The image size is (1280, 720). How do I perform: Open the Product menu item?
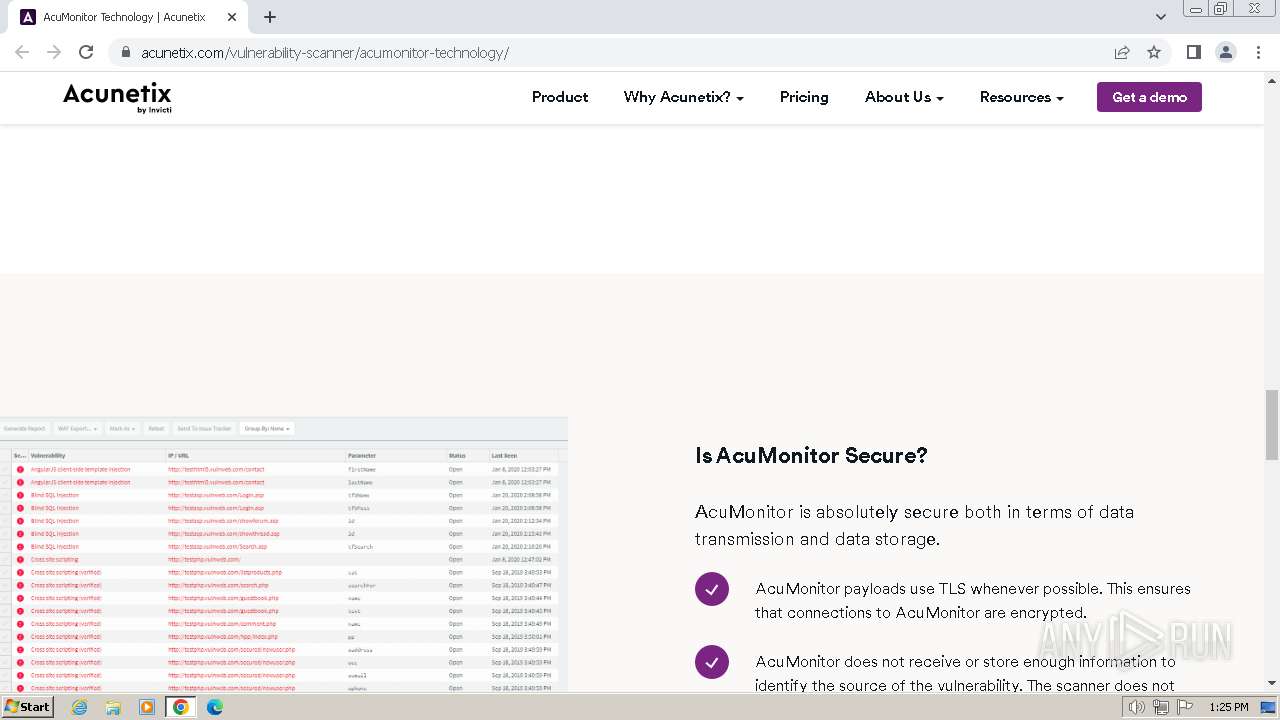(x=560, y=97)
